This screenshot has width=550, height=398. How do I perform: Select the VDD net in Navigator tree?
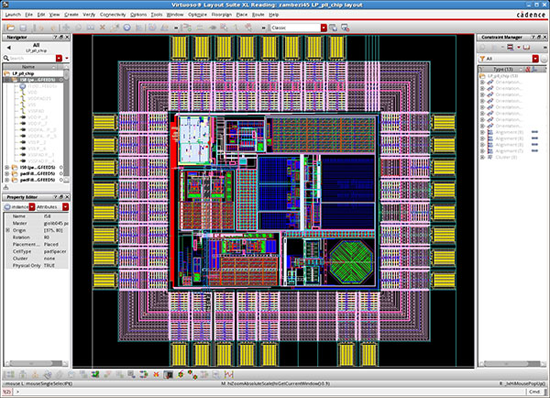pos(32,92)
